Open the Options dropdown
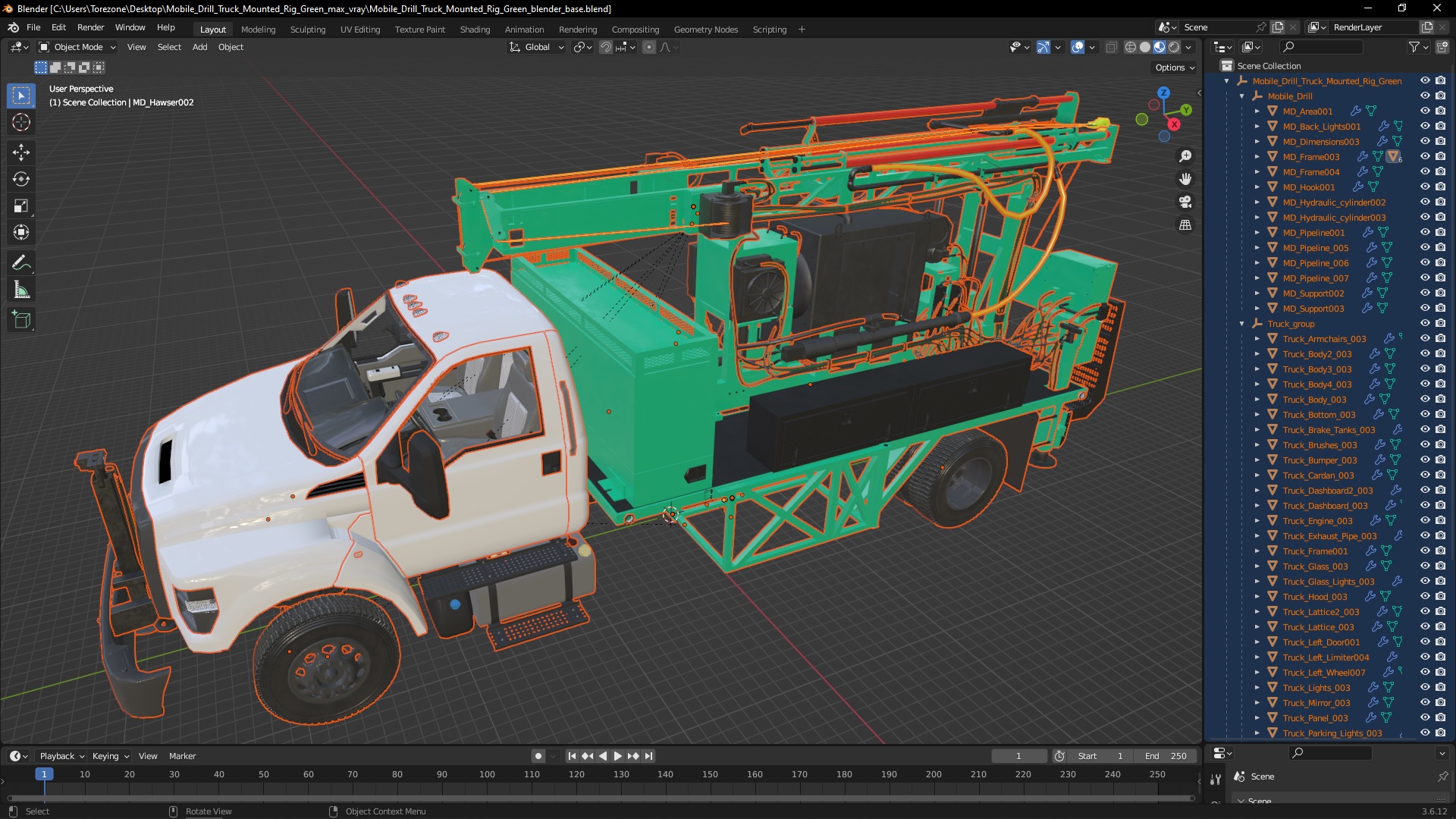Viewport: 1456px width, 819px height. [x=1175, y=67]
